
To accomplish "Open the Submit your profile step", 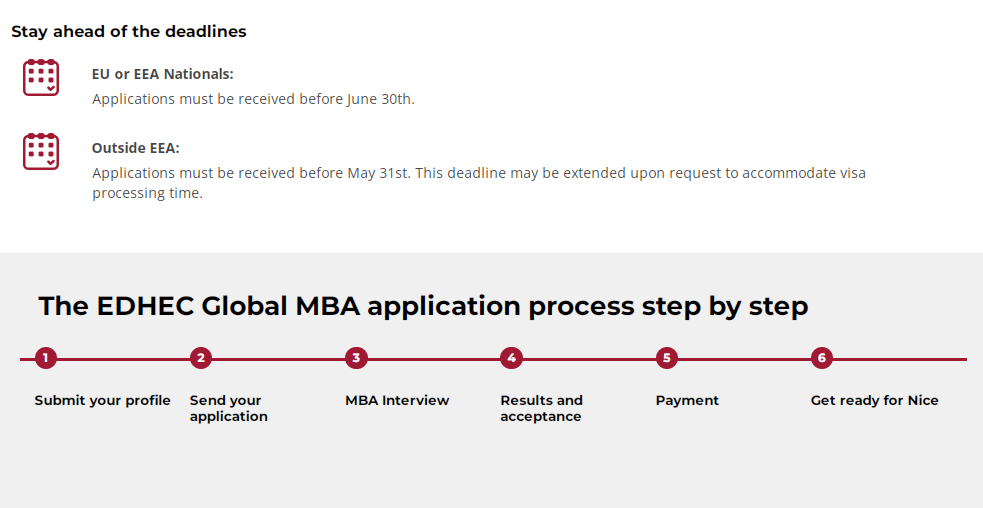I will [x=103, y=400].
